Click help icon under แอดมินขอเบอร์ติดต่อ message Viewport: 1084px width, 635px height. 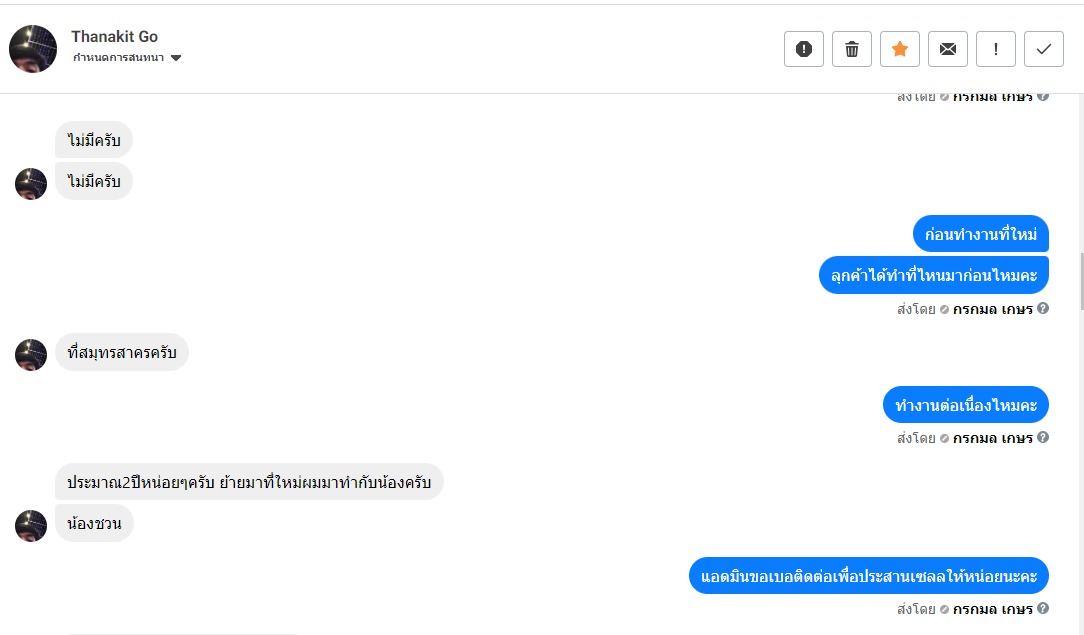click(1043, 608)
